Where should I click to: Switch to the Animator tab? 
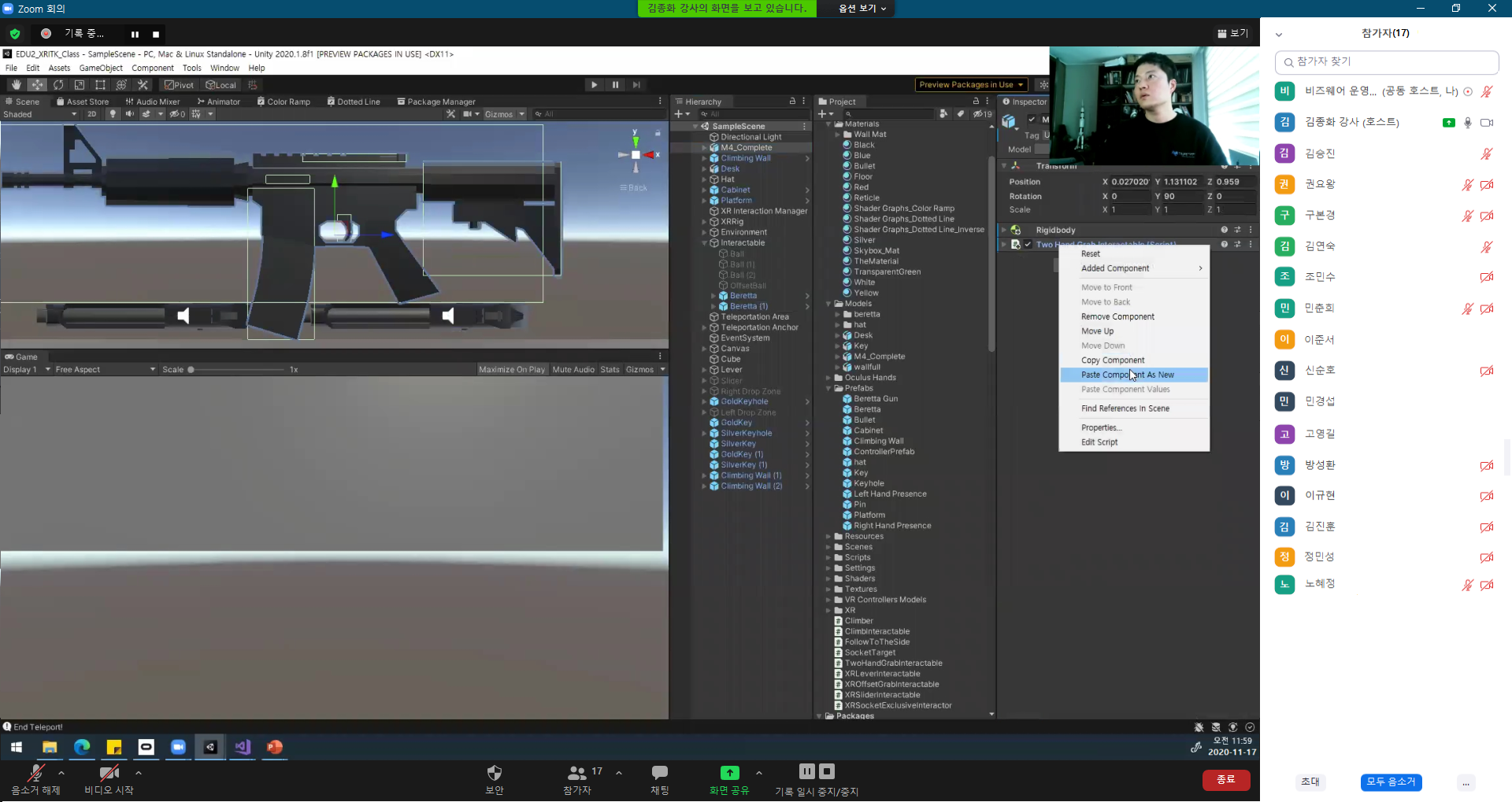point(218,102)
